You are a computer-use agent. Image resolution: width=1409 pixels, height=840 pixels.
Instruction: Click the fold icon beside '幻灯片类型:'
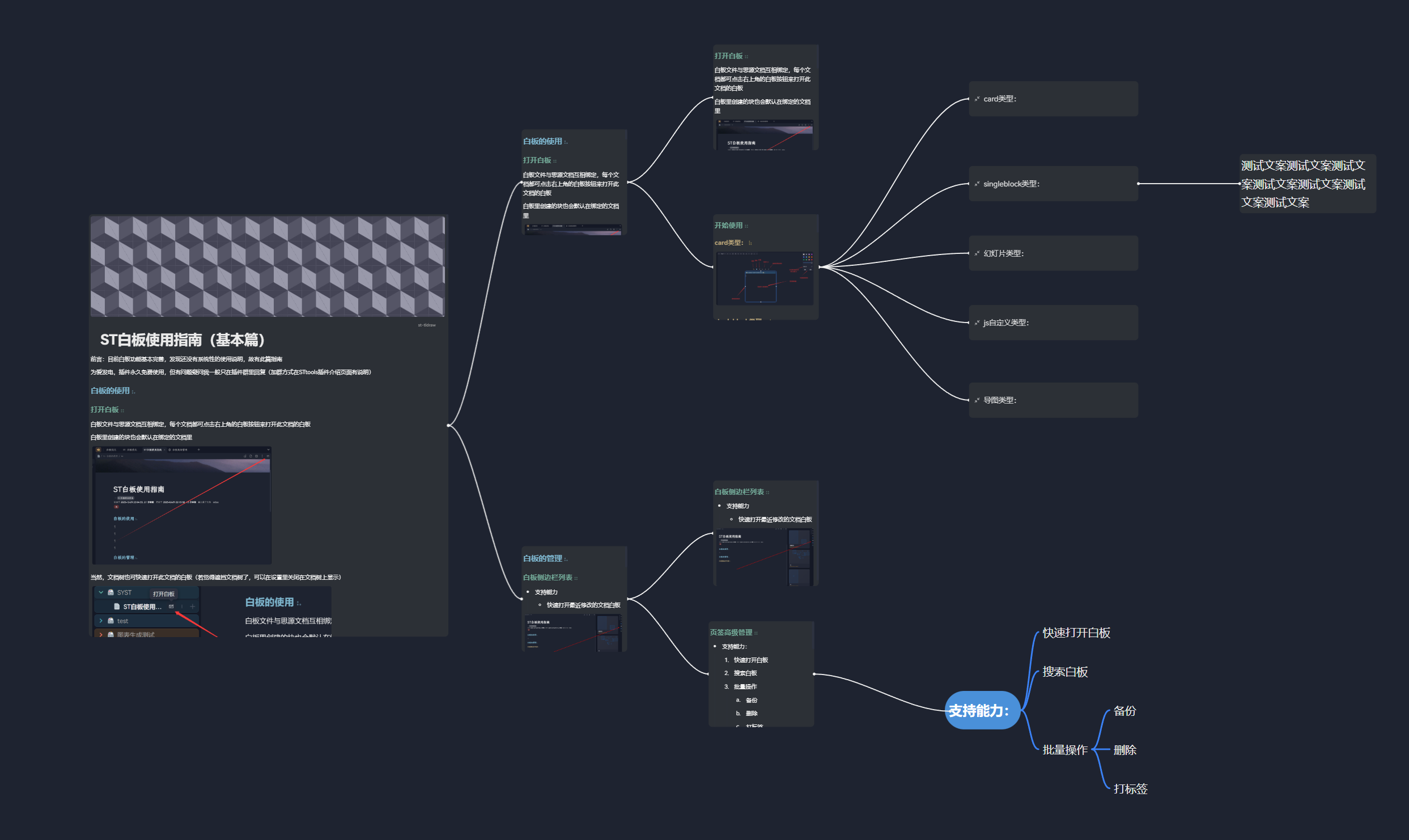tap(977, 254)
